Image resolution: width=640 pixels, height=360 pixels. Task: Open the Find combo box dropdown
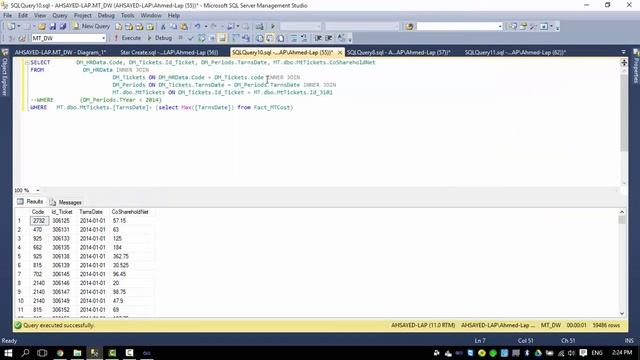click(500, 27)
